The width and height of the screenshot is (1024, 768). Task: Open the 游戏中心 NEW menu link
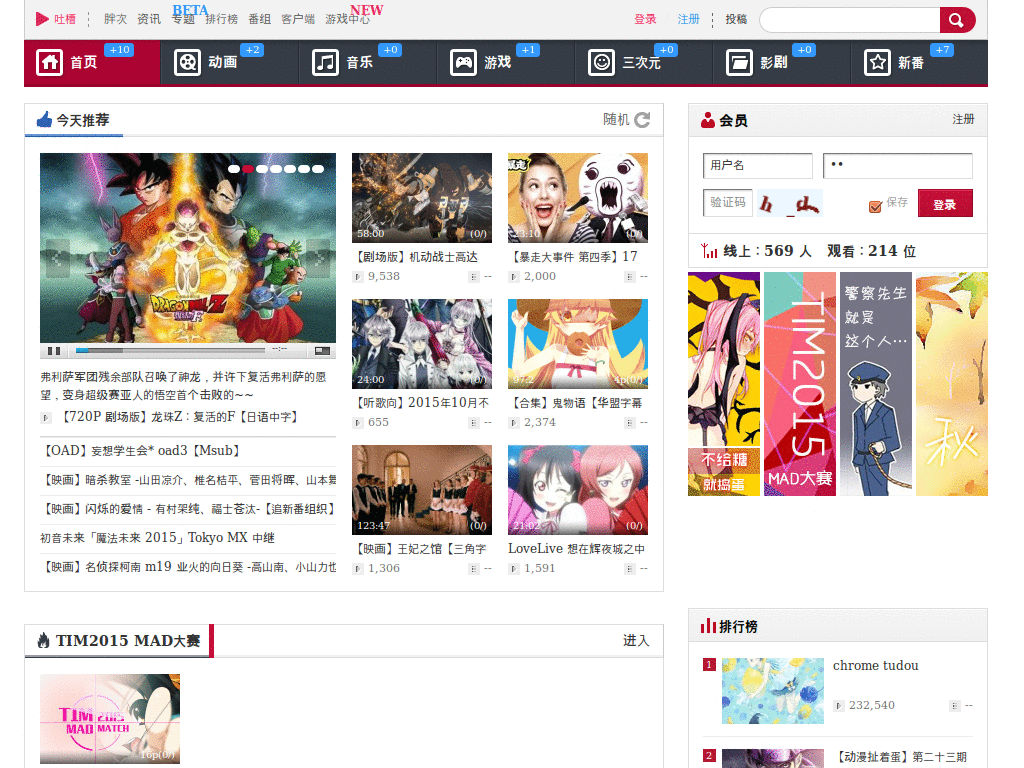pyautogui.click(x=347, y=19)
